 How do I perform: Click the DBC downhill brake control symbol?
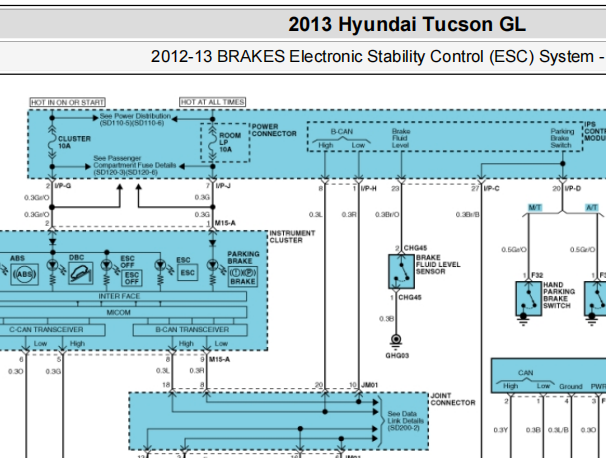(x=81, y=273)
